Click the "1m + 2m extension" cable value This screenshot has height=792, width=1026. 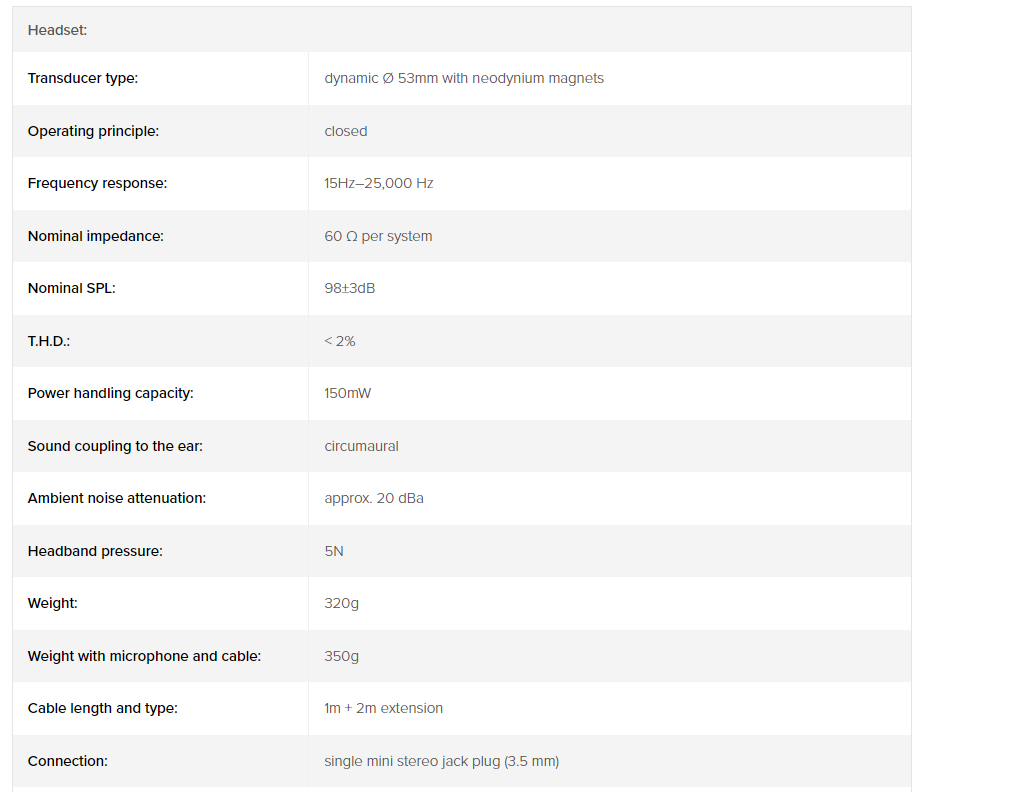coord(383,708)
